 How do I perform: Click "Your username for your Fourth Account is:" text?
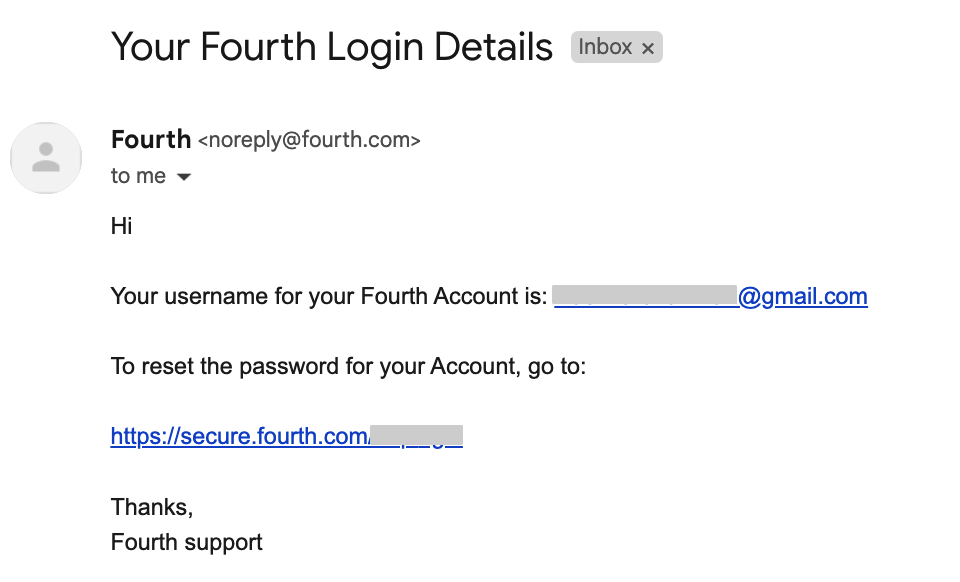(329, 296)
